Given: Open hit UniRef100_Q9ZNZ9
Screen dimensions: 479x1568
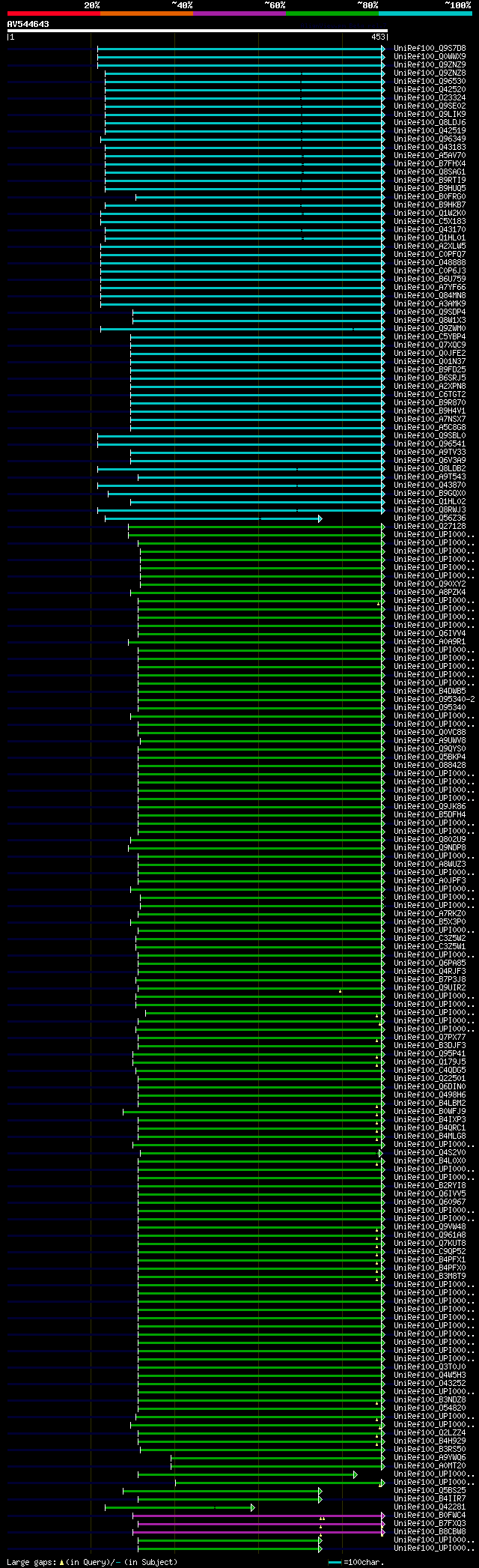Looking at the screenshot, I should tap(430, 65).
